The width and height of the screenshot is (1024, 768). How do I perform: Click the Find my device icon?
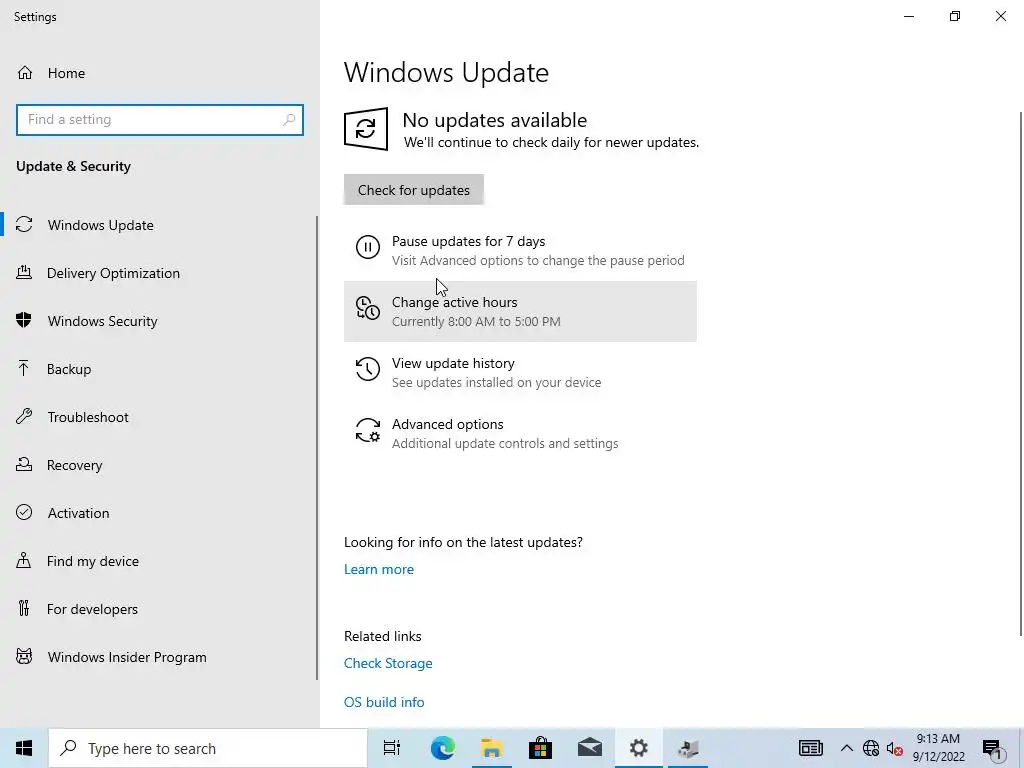24,561
